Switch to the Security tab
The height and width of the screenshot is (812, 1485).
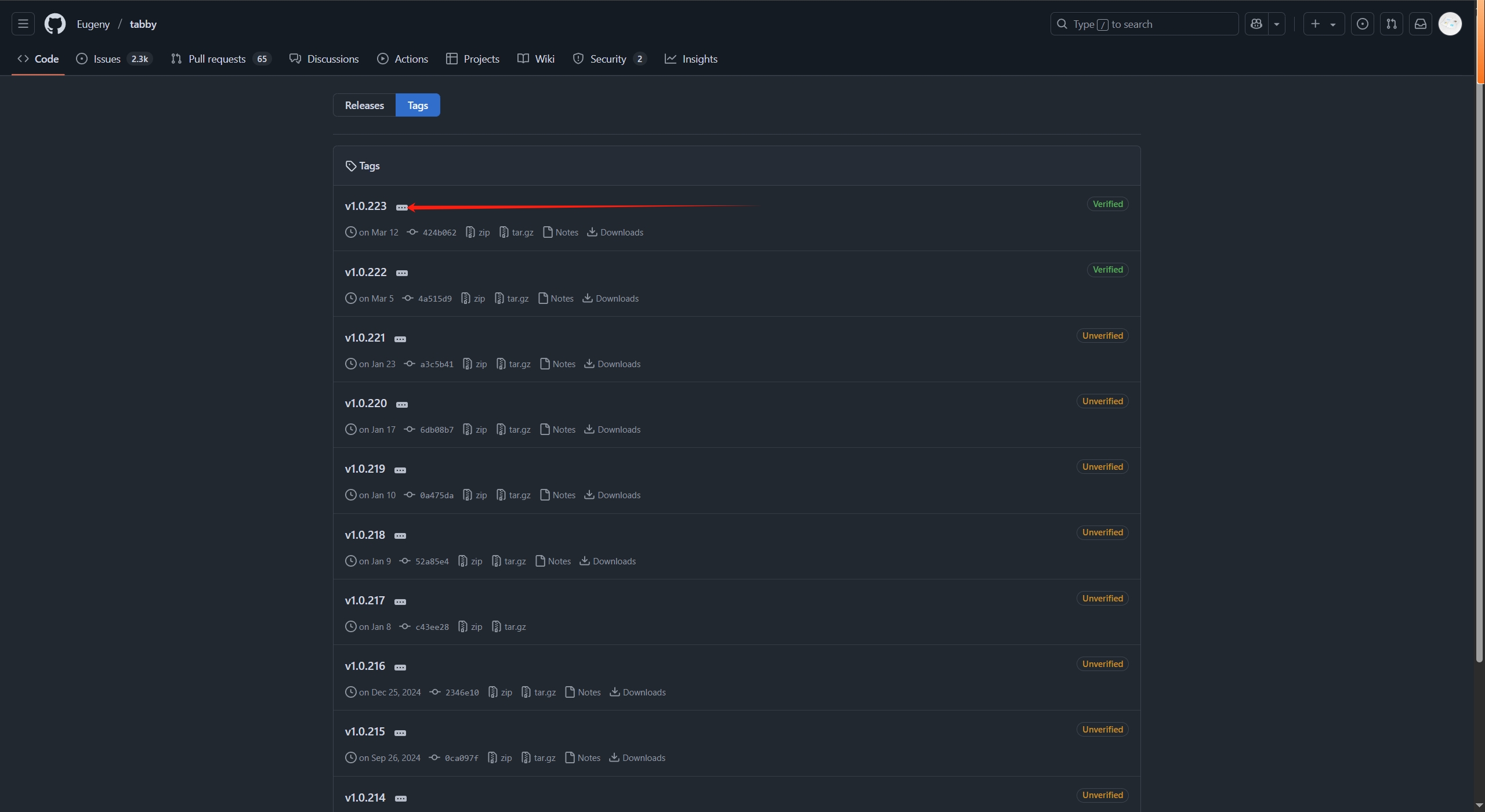(610, 59)
